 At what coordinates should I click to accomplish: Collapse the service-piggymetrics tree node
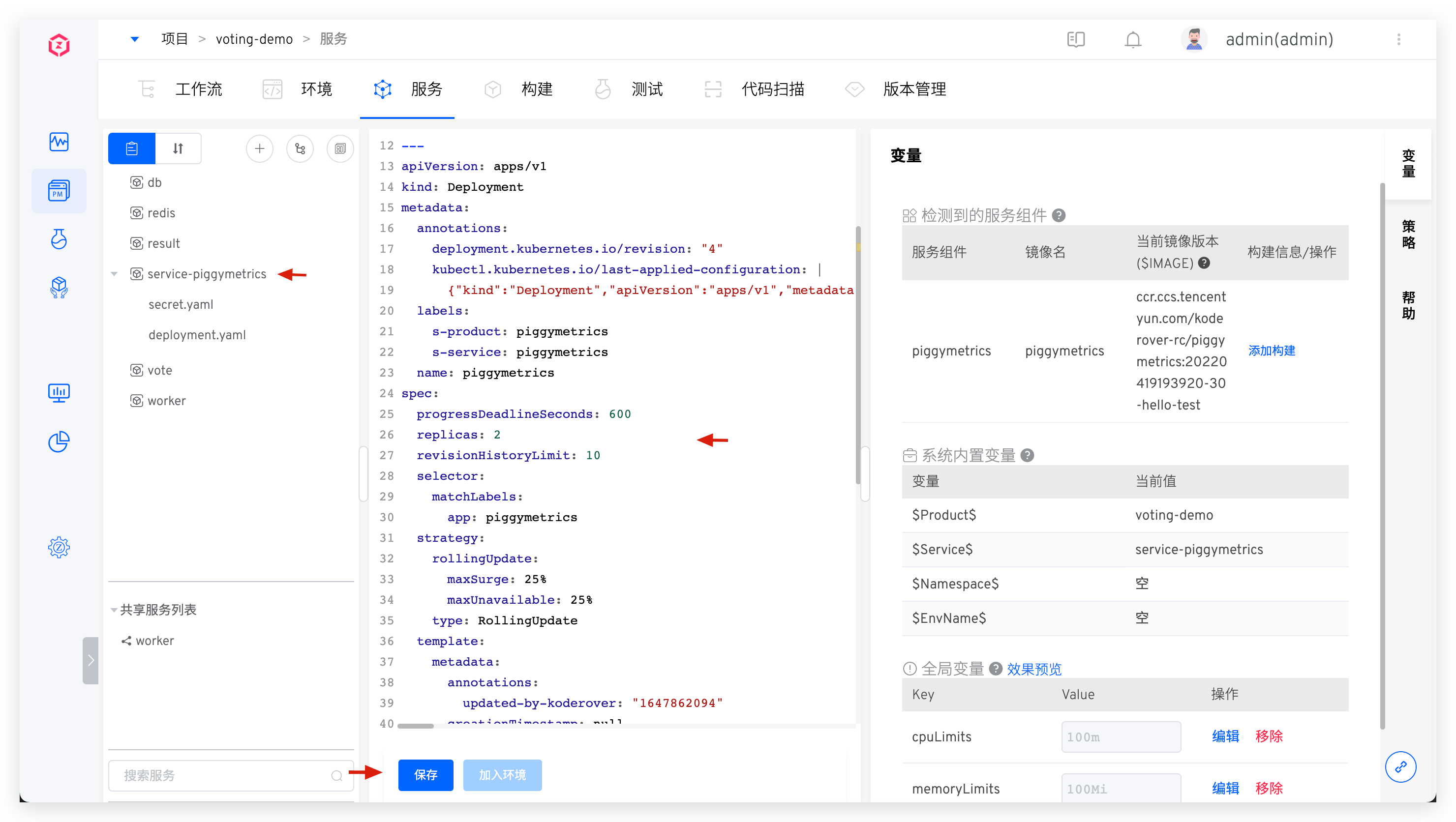115,274
